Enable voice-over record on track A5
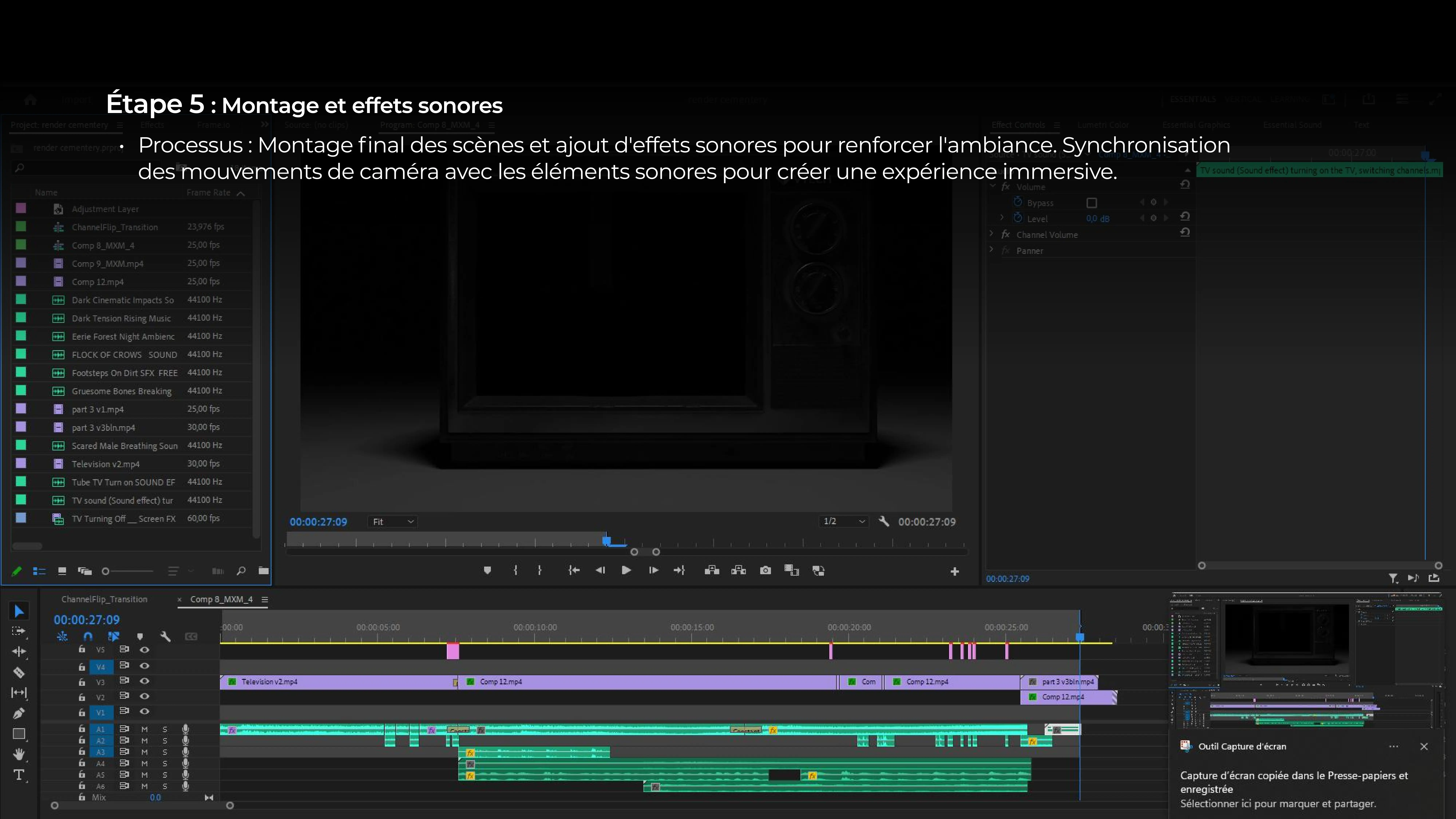This screenshot has height=819, width=1456. tap(185, 775)
